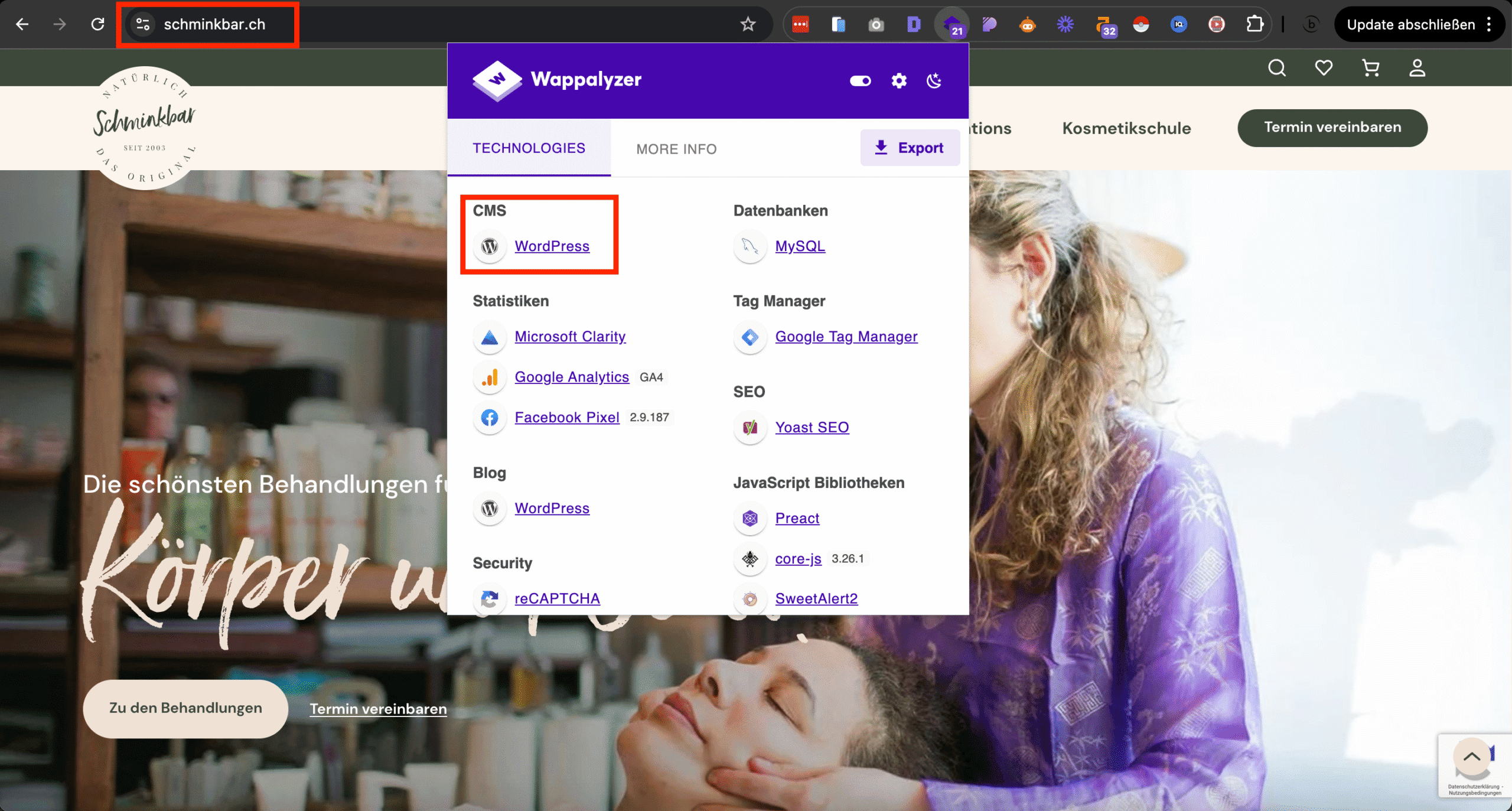The width and height of the screenshot is (1512, 811).
Task: Open Wappalyzer settings gear
Action: coord(899,81)
